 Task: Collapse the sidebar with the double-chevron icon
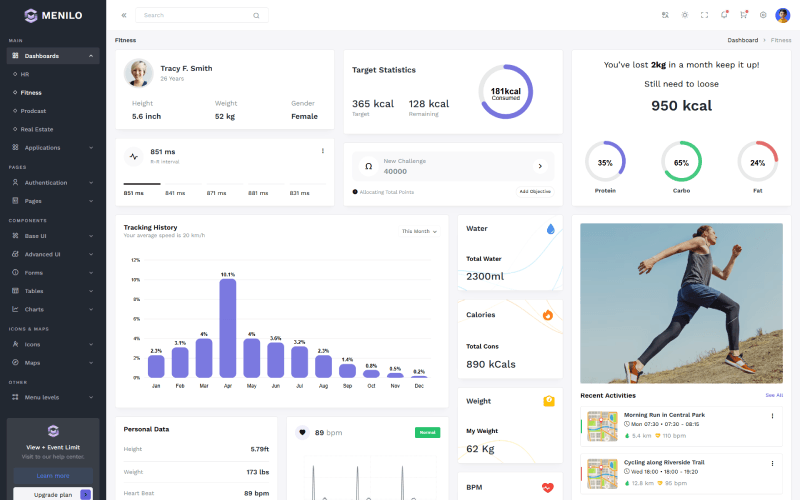(124, 15)
